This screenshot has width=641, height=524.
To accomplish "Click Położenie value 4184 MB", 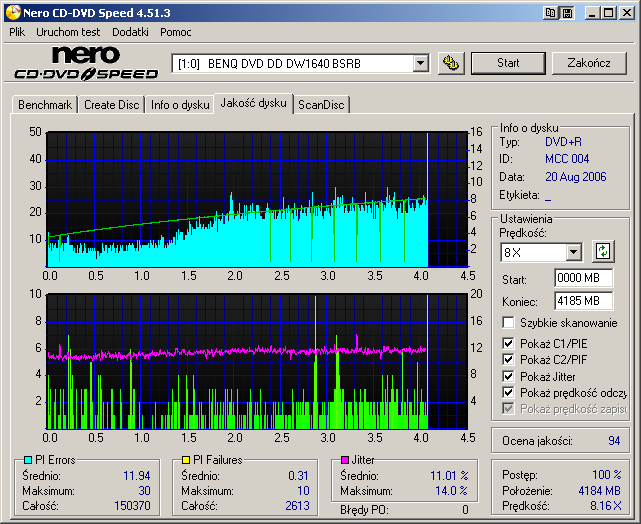I will (599, 490).
